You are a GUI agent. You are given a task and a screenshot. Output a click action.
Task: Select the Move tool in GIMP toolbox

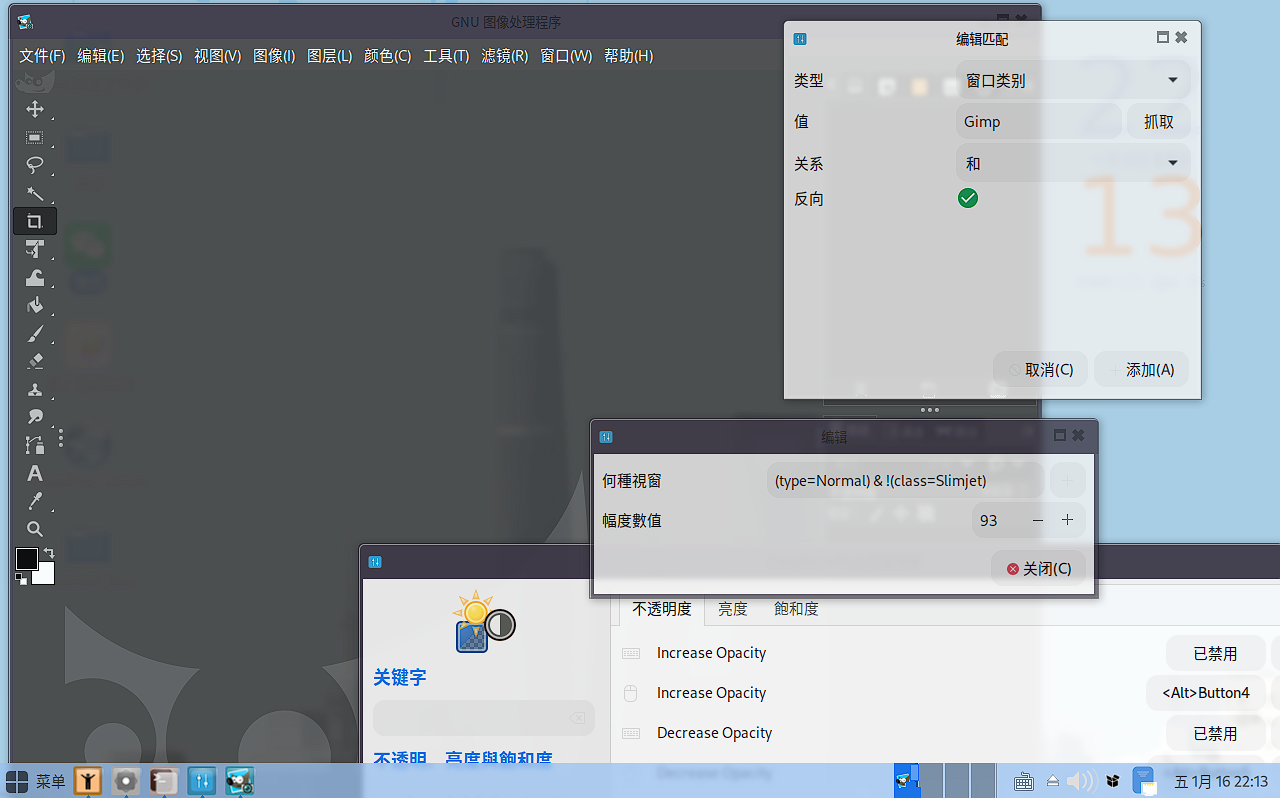point(35,109)
